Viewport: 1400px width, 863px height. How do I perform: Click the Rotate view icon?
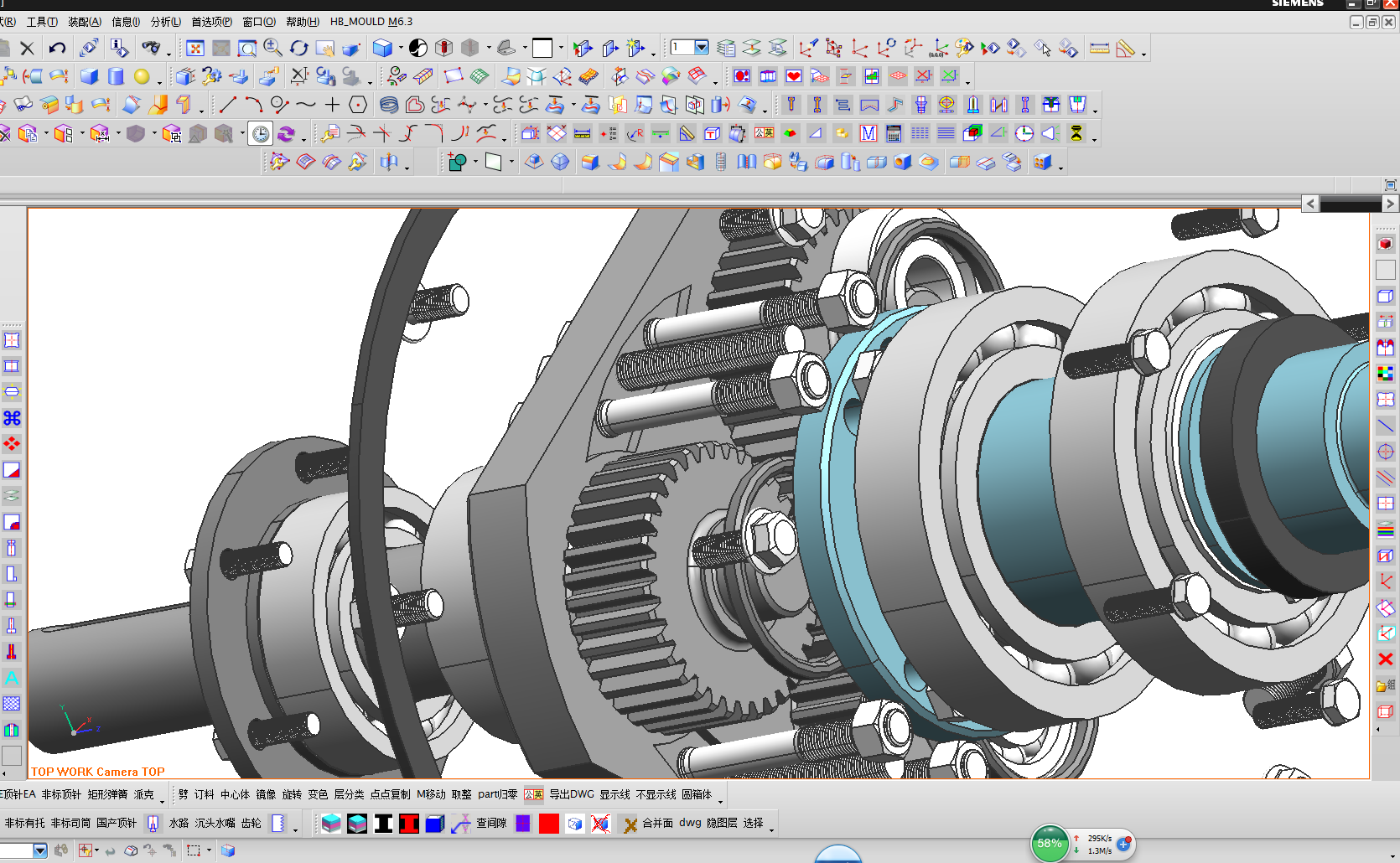point(298,48)
